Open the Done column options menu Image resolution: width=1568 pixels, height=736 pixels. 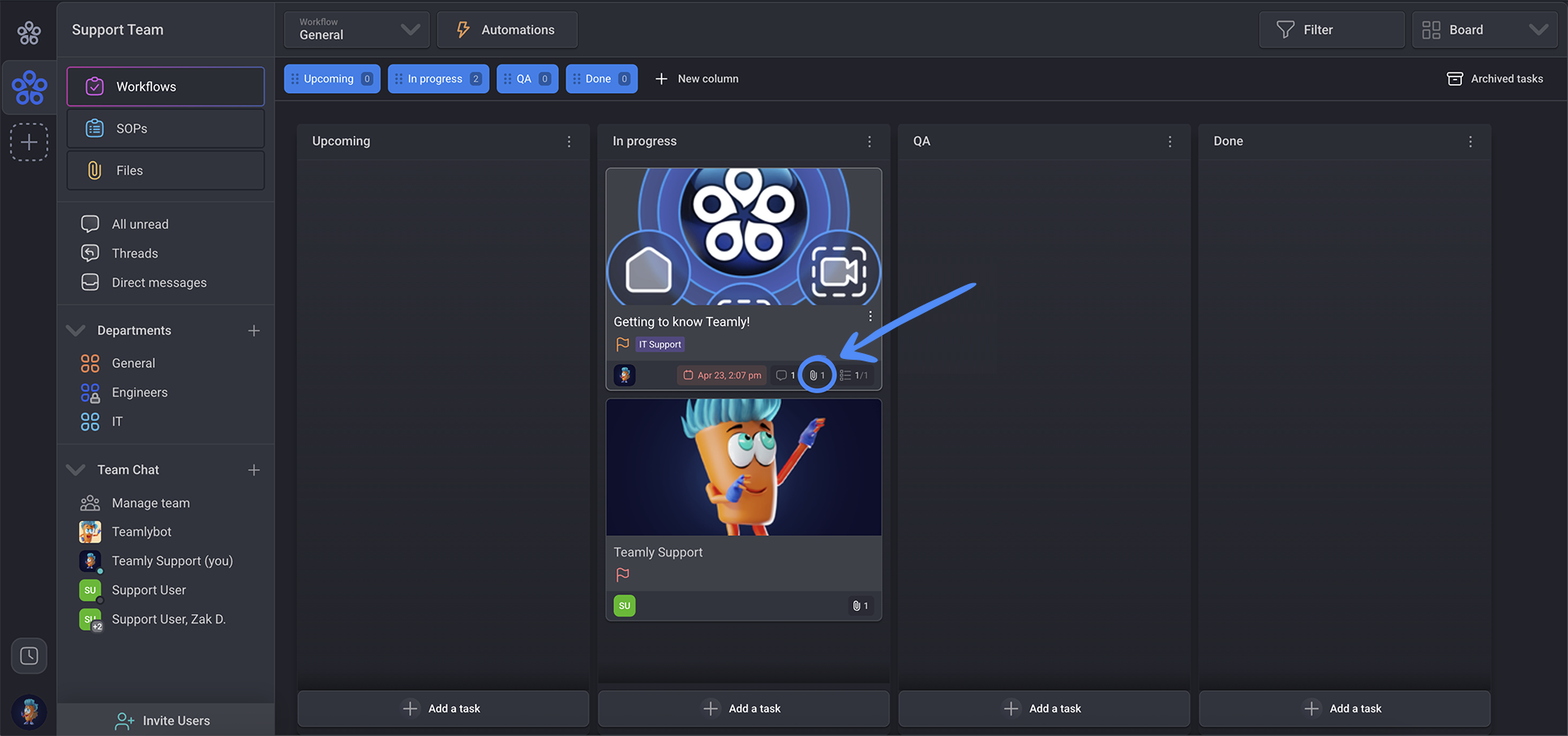coord(1470,142)
